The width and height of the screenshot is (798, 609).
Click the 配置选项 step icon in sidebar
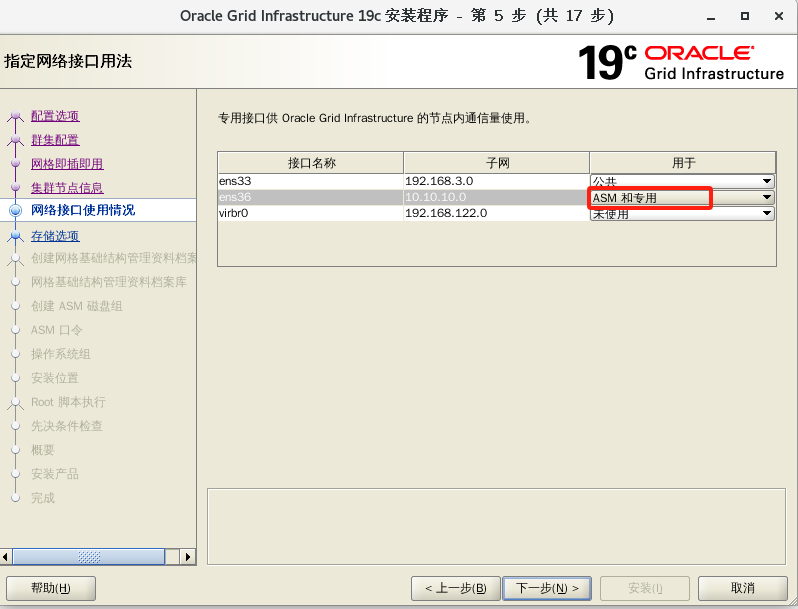tap(15, 117)
